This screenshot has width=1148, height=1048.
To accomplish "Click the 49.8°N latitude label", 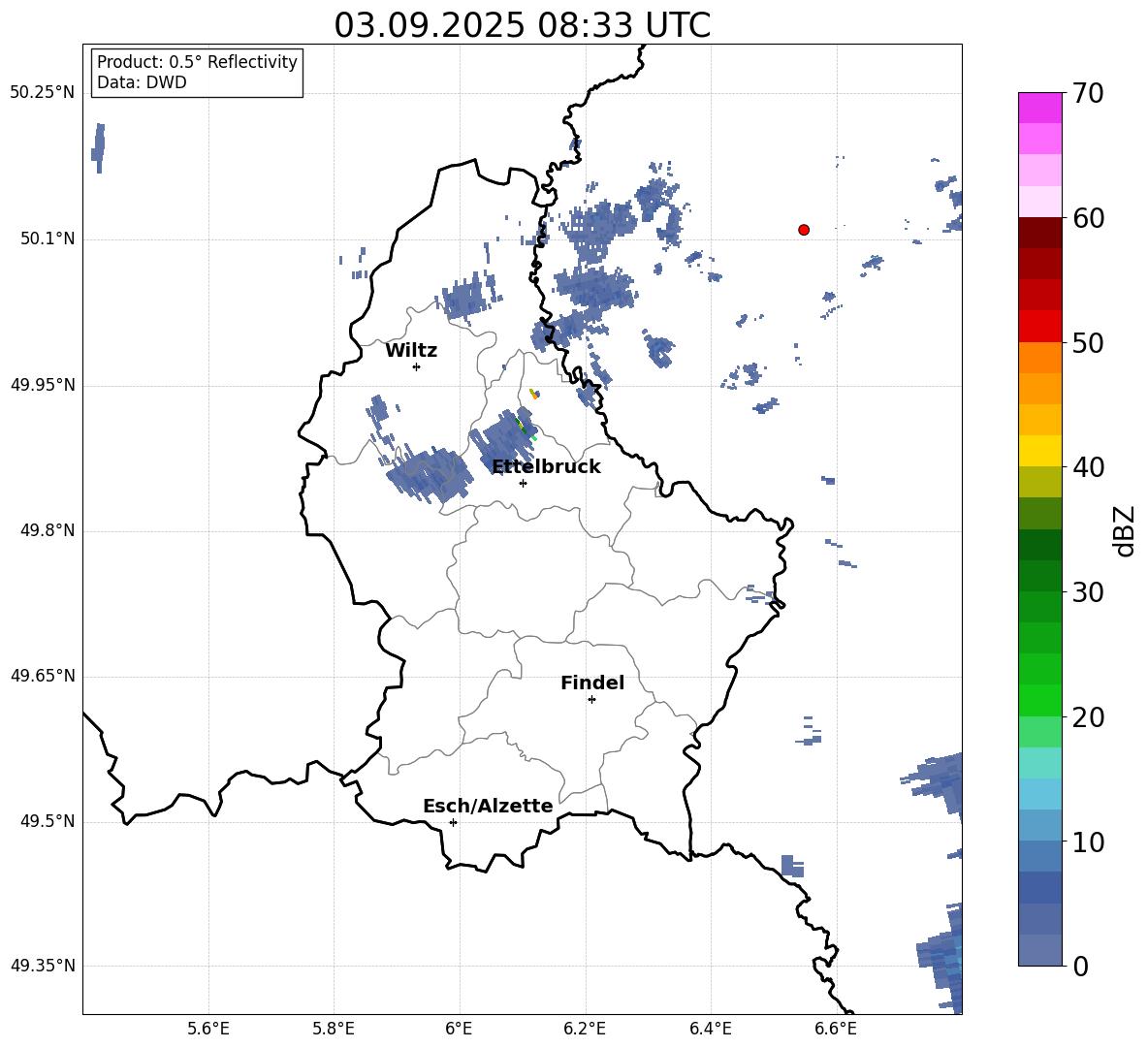I will coord(48,530).
